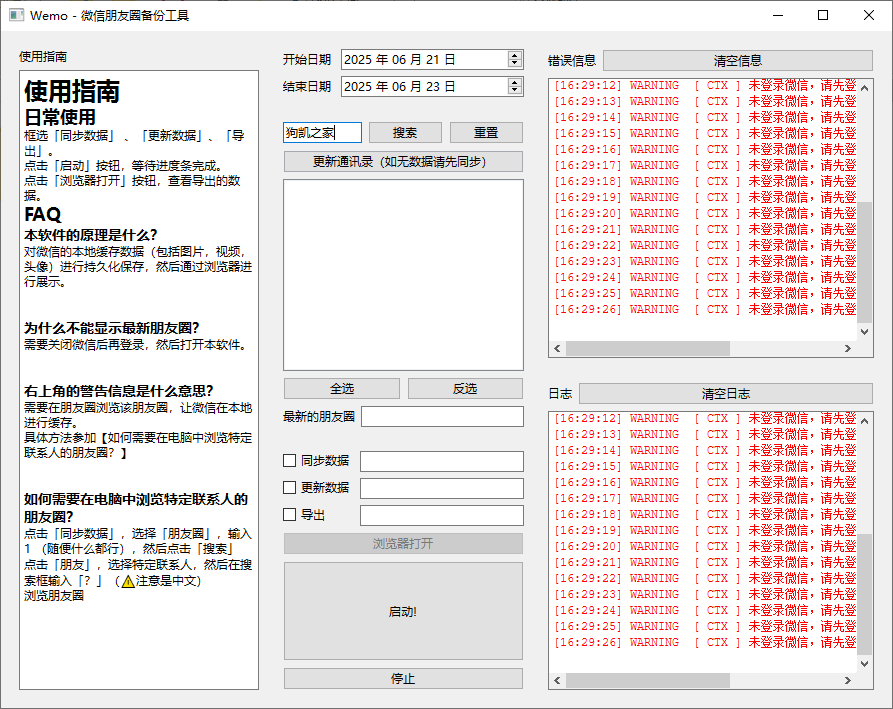Viewport: 893px width, 709px height.
Task: Click the right scroll arrow in 错误信息 panel
Action: pyautogui.click(x=849, y=349)
